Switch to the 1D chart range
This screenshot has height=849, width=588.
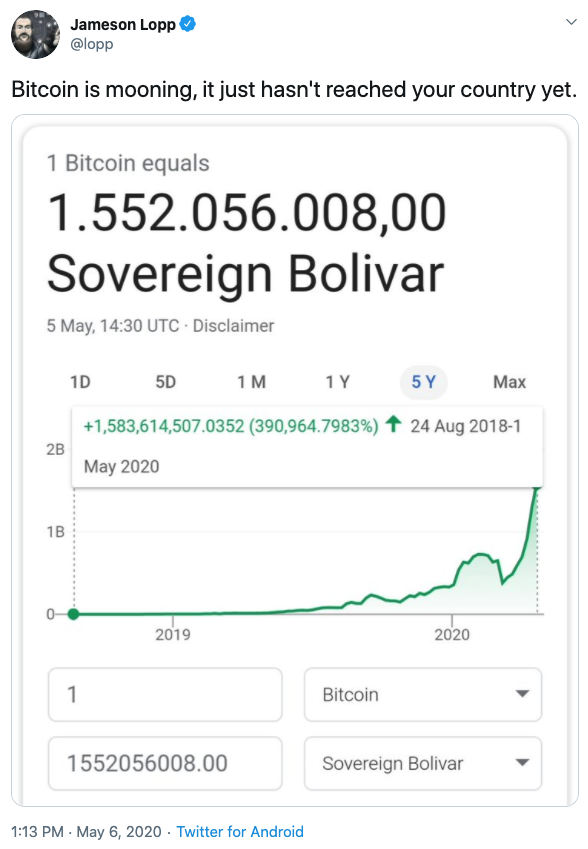point(80,382)
